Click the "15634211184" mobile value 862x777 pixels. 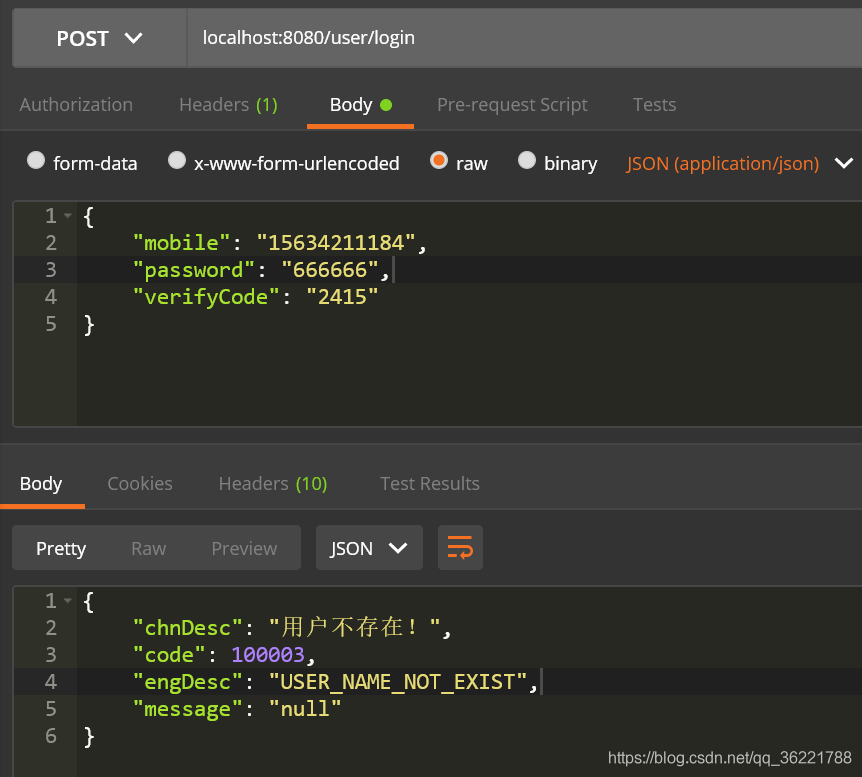pos(336,243)
